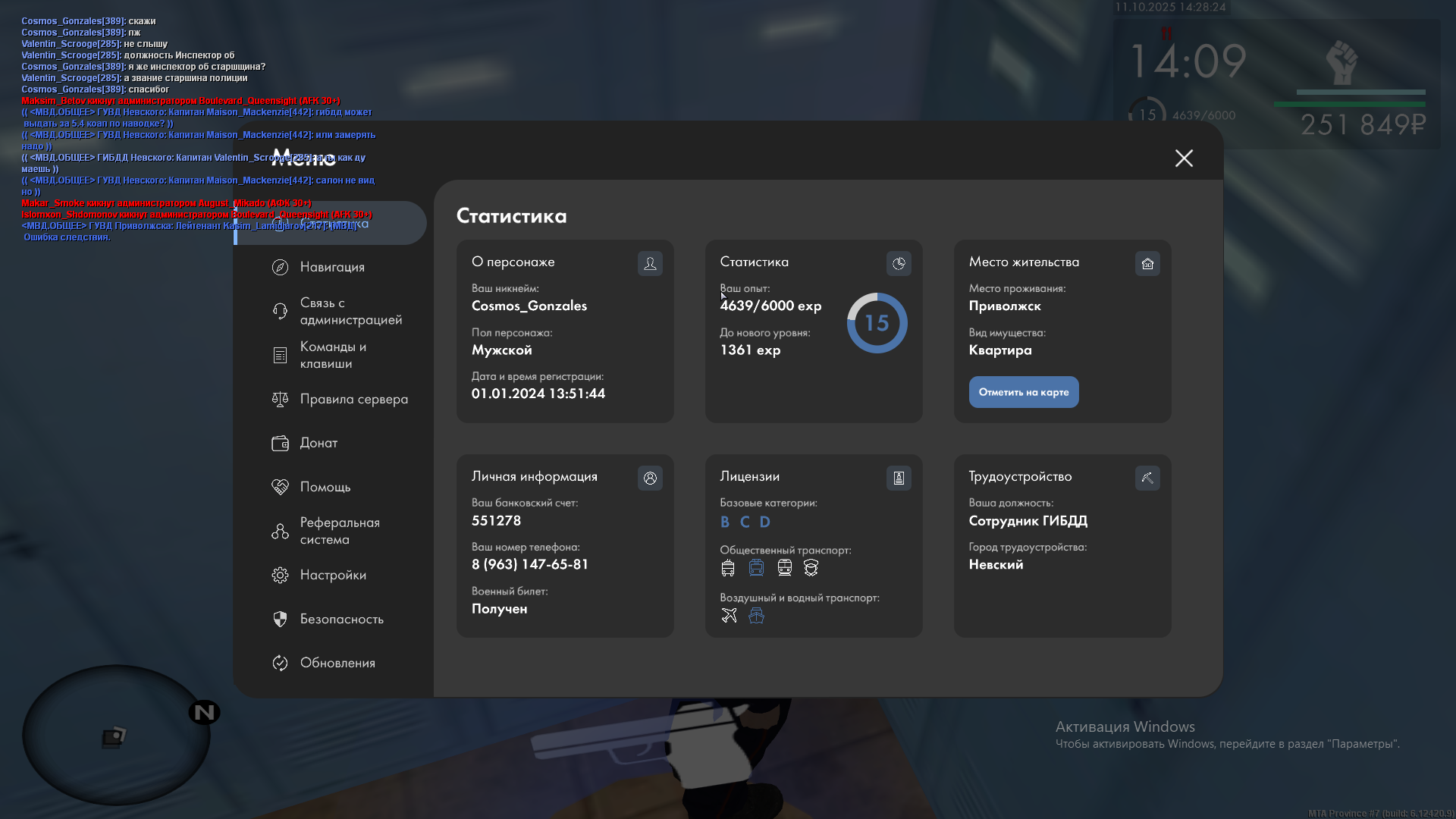Click the profile icon in О персонаже card
This screenshot has width=1456, height=819.
pos(650,264)
